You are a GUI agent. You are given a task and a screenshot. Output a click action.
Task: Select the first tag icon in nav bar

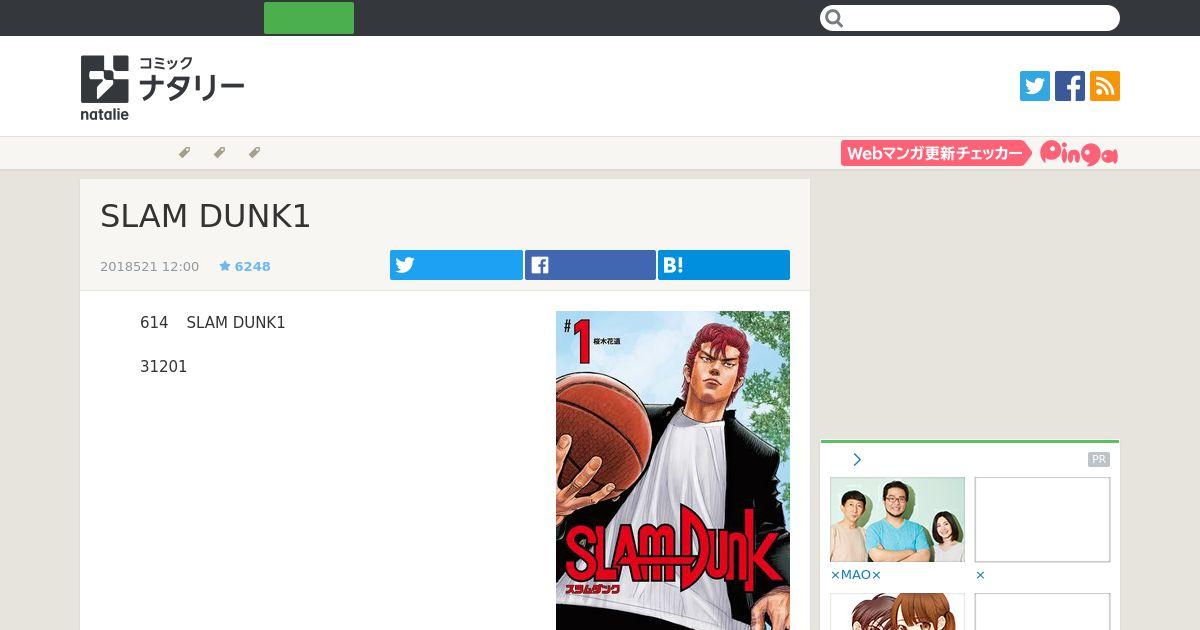click(x=184, y=153)
